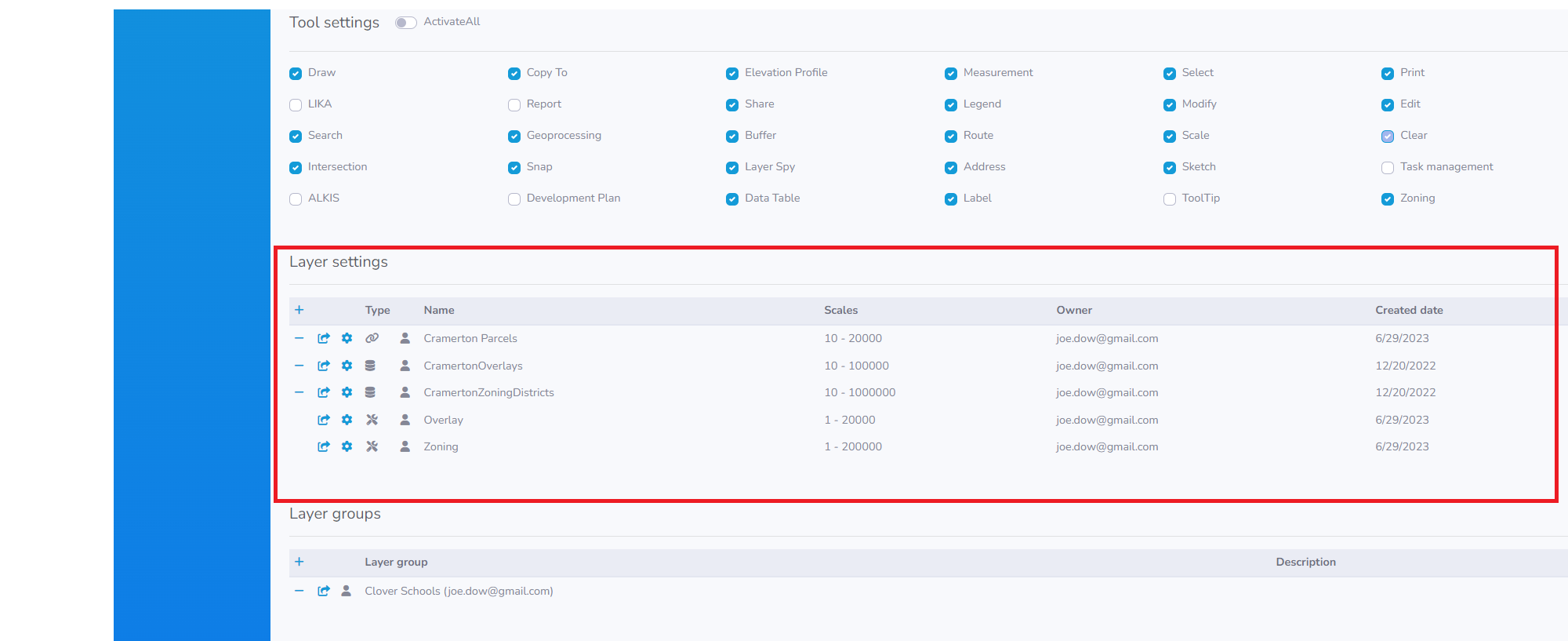Viewport: 1568px width, 641px height.
Task: Share the Clover Schools layer group
Action: 323,591
